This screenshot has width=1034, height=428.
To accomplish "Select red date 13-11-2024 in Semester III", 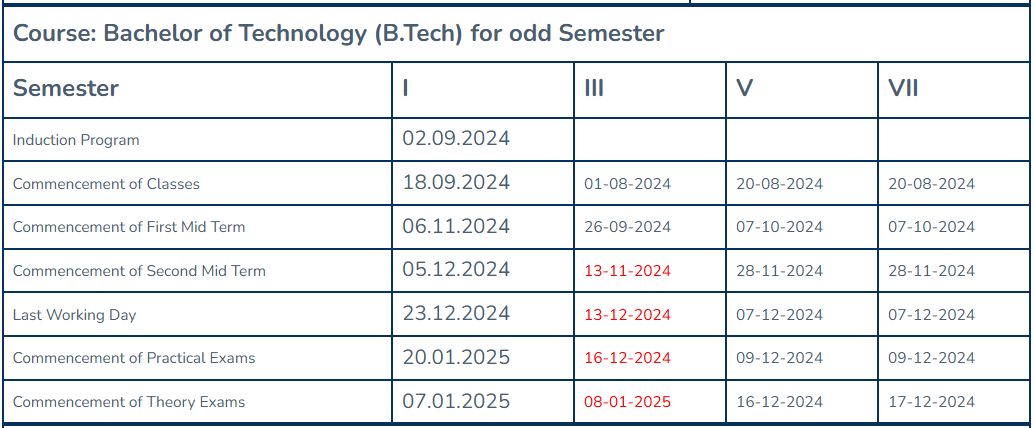I will (627, 271).
